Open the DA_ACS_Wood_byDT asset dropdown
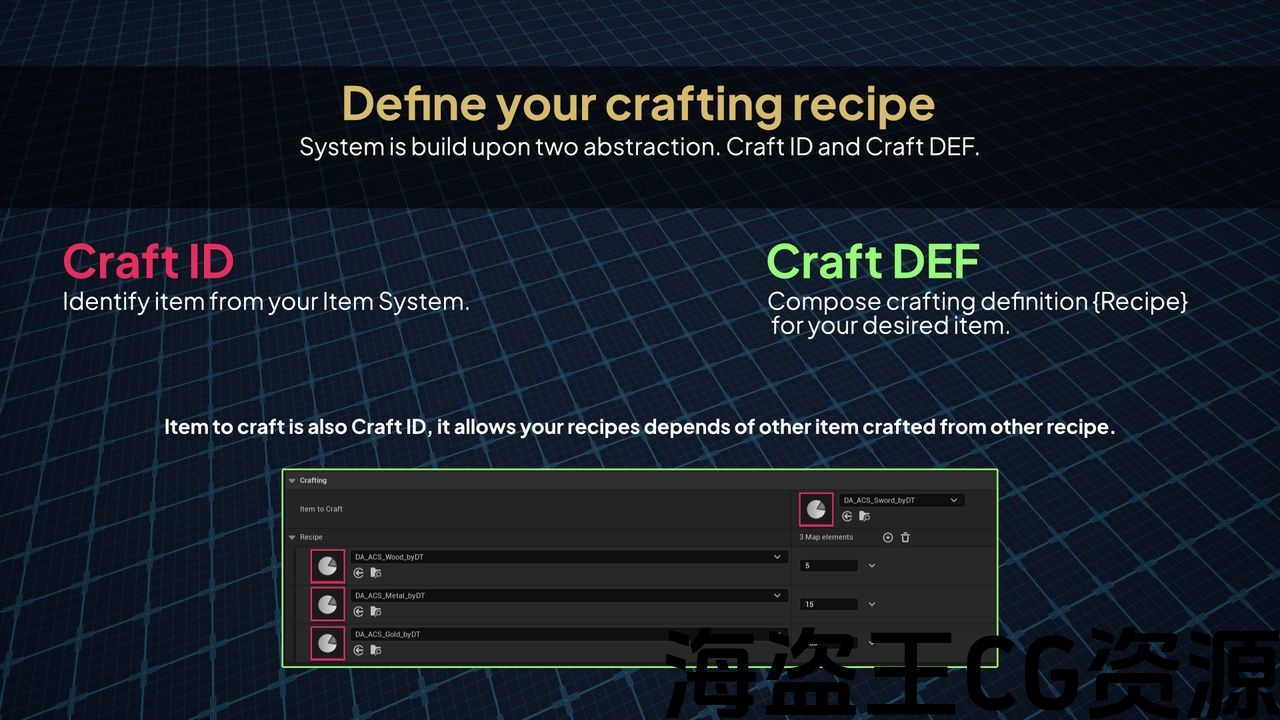Viewport: 1280px width, 720px height. coord(777,557)
